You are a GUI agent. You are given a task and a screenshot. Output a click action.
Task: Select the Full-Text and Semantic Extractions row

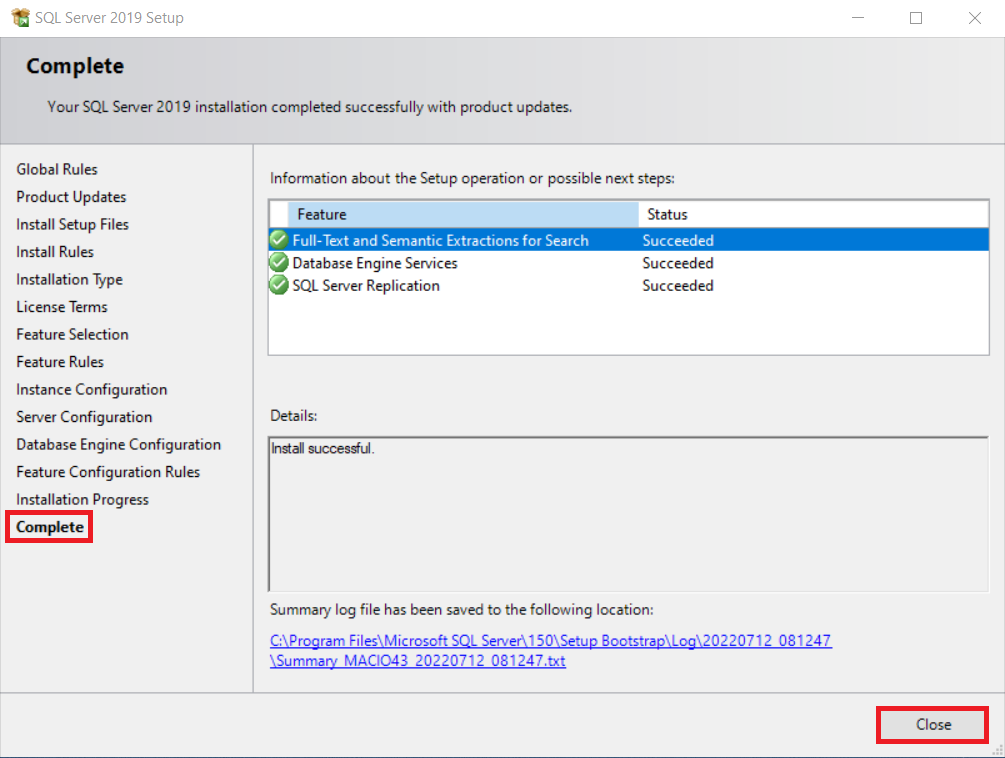629,240
